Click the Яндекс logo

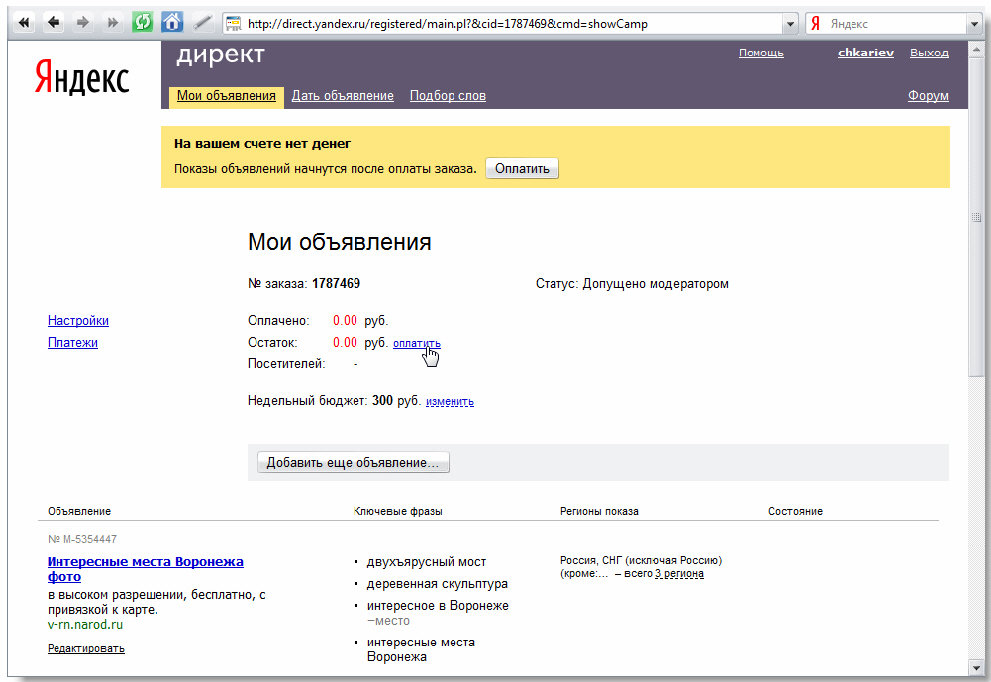coord(82,77)
